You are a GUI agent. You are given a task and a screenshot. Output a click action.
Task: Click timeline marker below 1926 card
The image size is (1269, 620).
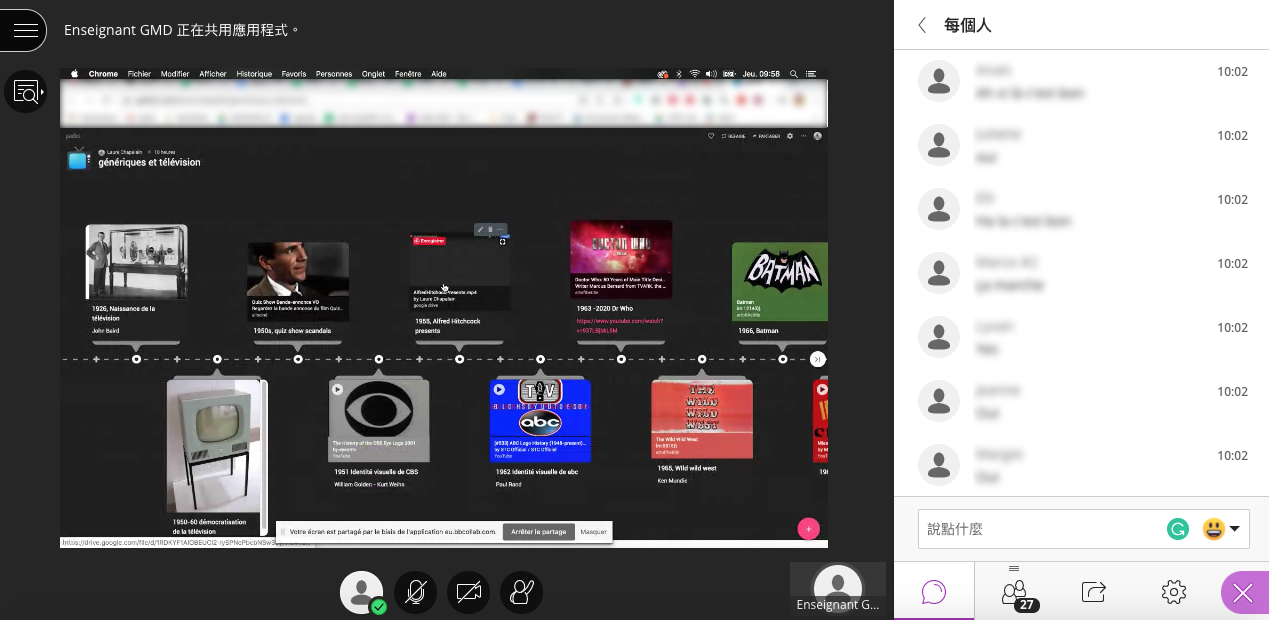[x=137, y=359]
